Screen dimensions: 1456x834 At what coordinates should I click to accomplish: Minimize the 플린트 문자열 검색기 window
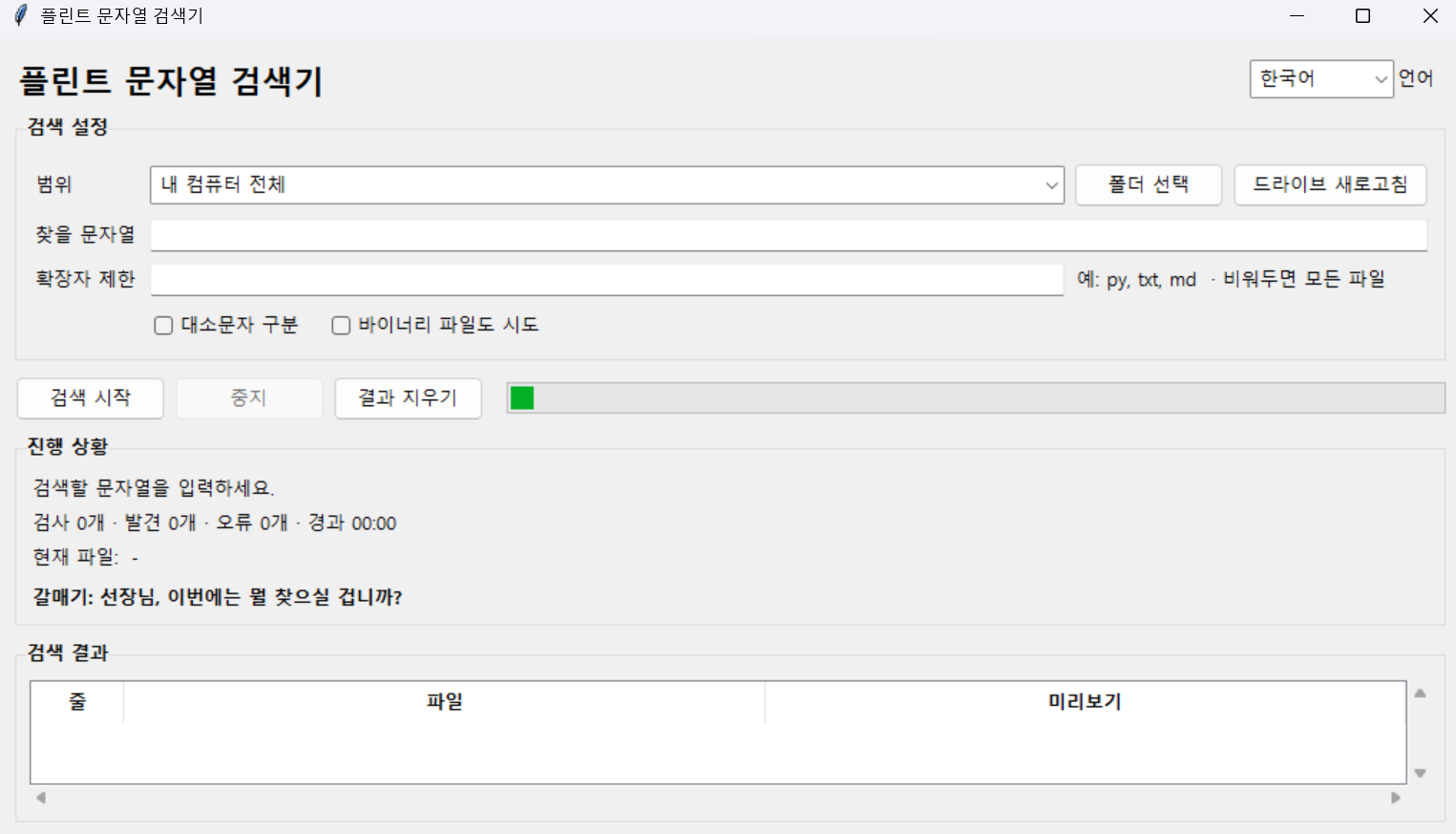(x=1297, y=16)
